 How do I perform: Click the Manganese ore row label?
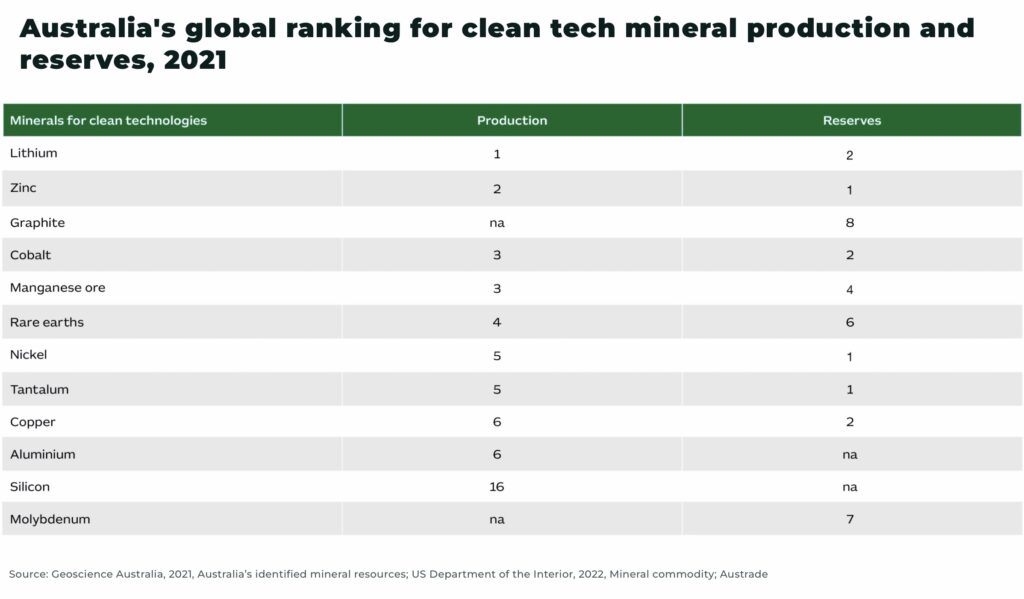(57, 287)
